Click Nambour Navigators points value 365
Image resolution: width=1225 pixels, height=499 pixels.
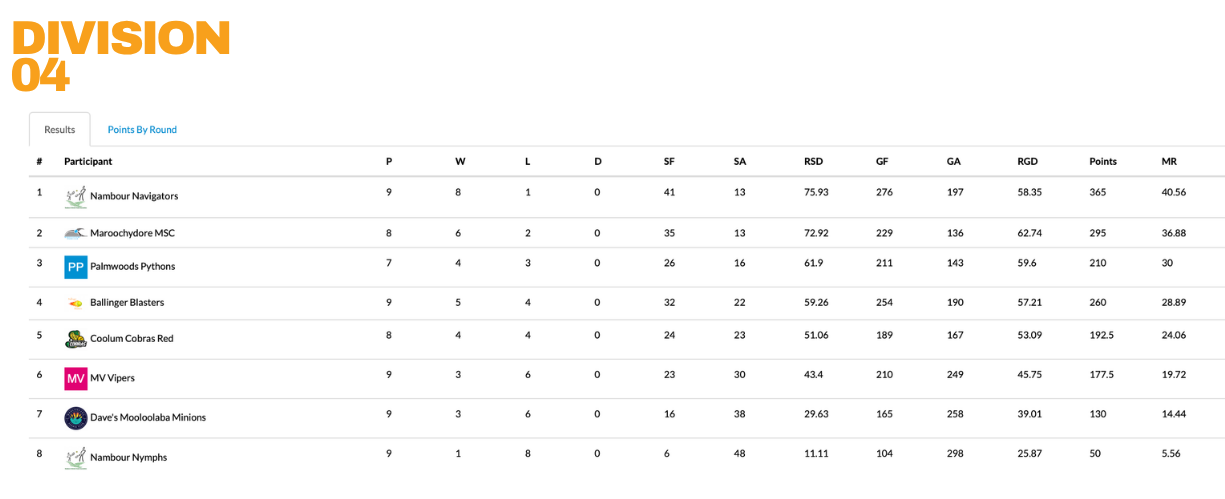tap(1097, 192)
